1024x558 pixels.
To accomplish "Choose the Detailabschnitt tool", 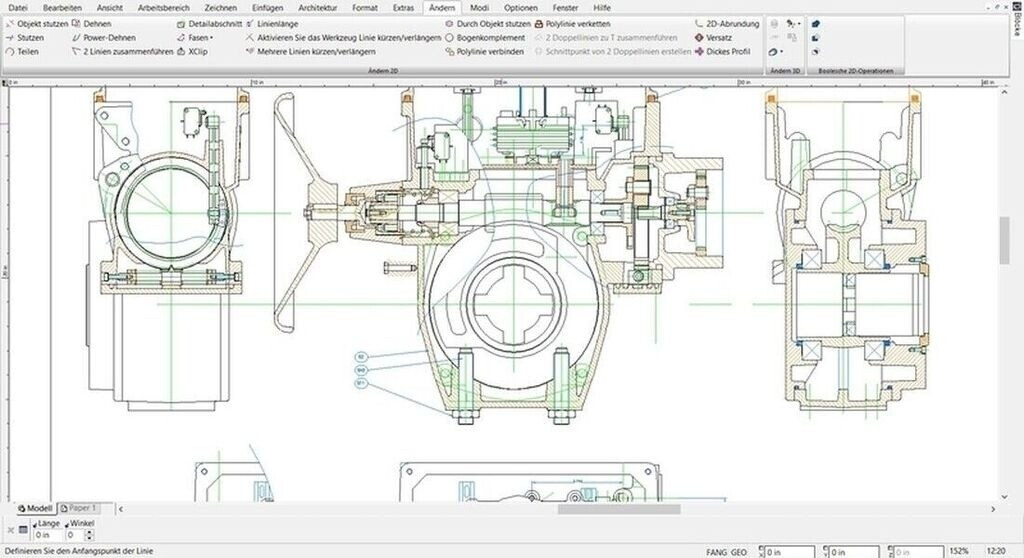I will click(215, 23).
